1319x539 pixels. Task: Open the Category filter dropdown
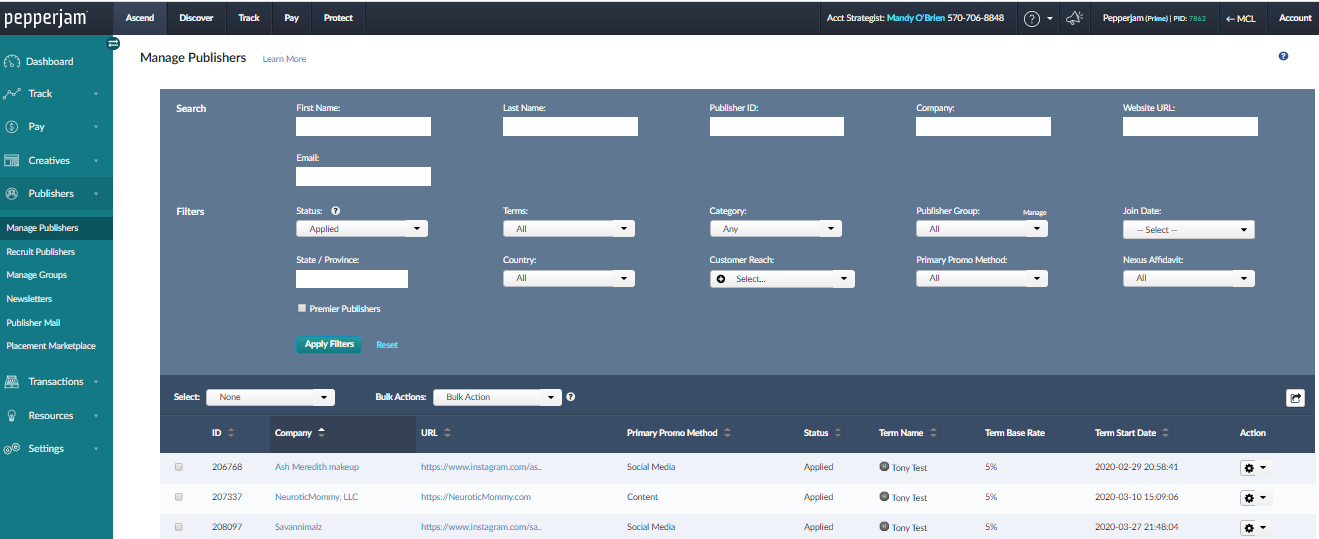tap(775, 229)
